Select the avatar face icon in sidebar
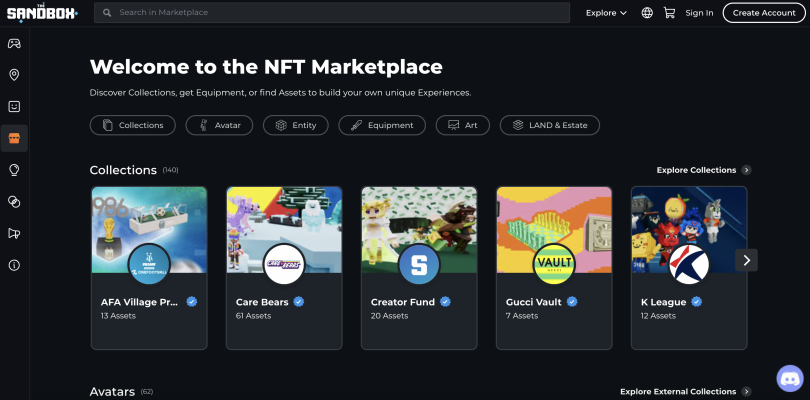Image resolution: width=810 pixels, height=400 pixels. [x=14, y=106]
